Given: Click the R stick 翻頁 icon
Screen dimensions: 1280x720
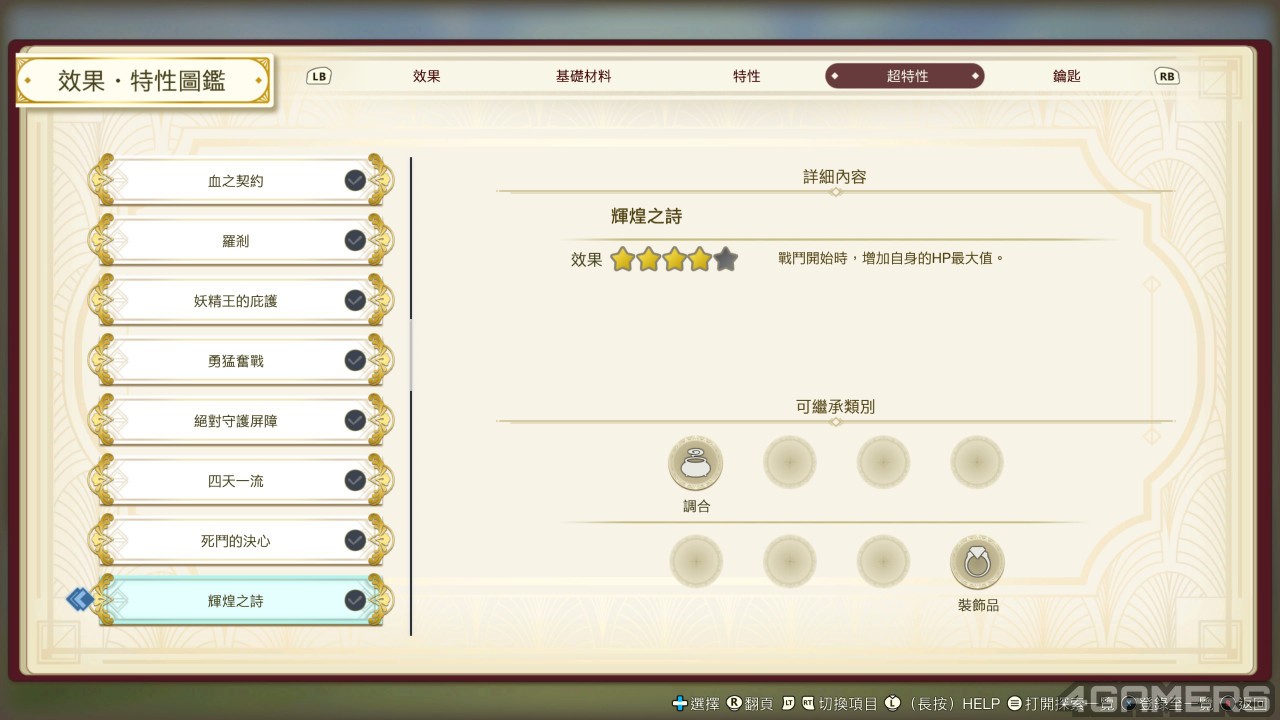Looking at the screenshot, I should coord(734,704).
